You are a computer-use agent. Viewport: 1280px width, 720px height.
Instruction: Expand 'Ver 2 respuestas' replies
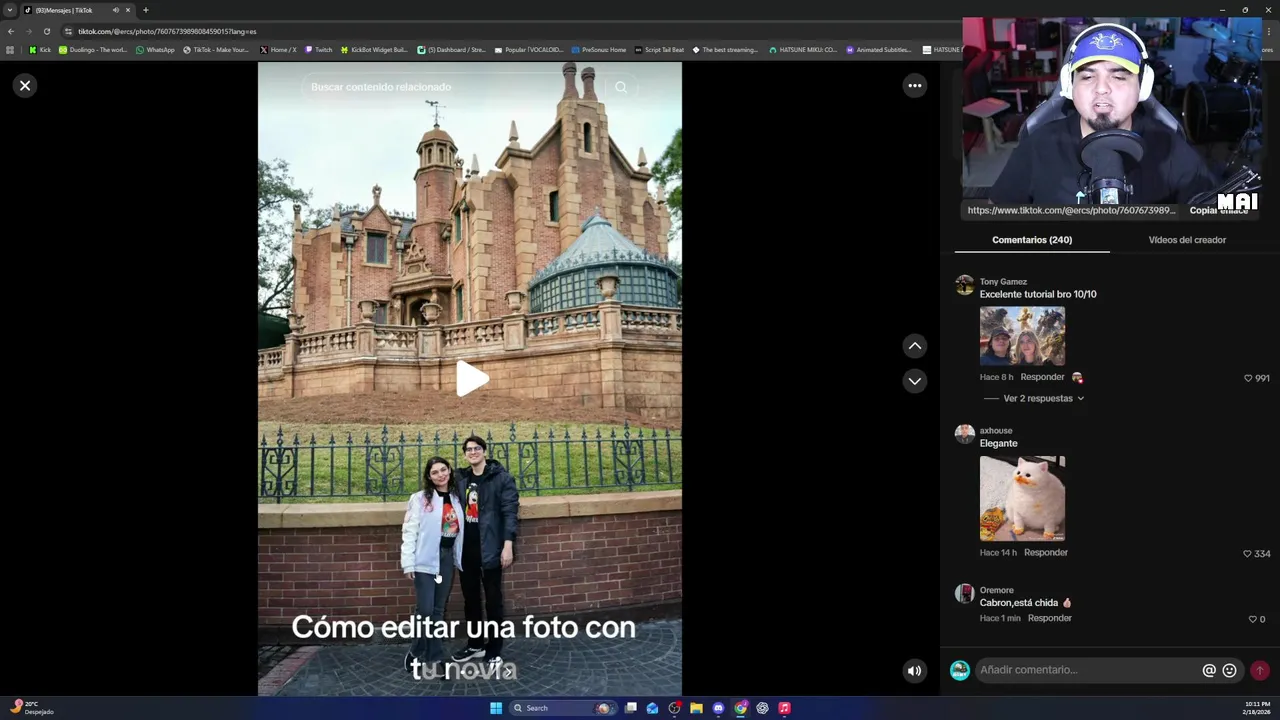click(1043, 398)
